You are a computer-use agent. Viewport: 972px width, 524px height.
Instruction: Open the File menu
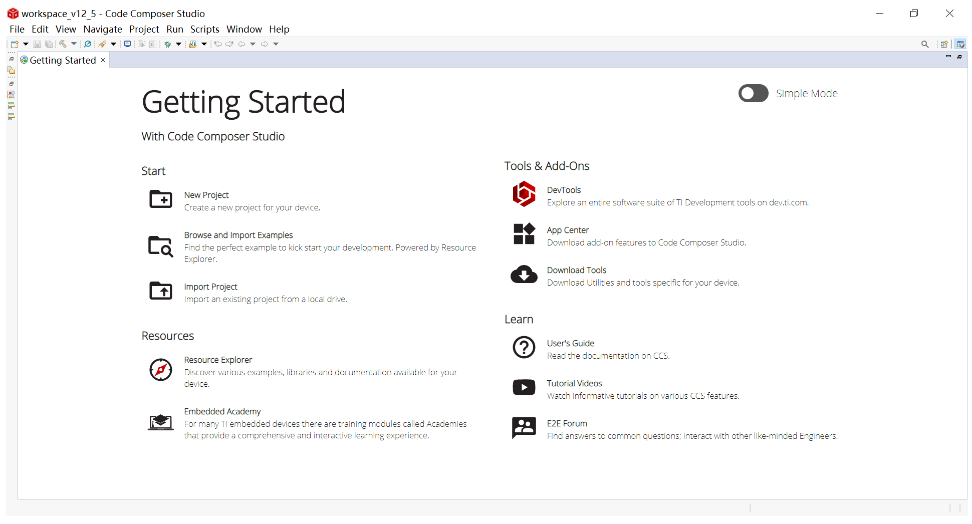[x=17, y=29]
